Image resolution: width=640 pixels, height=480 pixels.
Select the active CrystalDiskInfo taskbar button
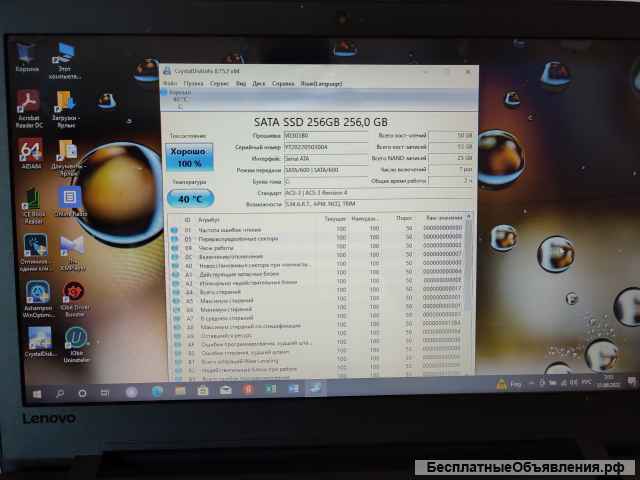click(x=315, y=388)
